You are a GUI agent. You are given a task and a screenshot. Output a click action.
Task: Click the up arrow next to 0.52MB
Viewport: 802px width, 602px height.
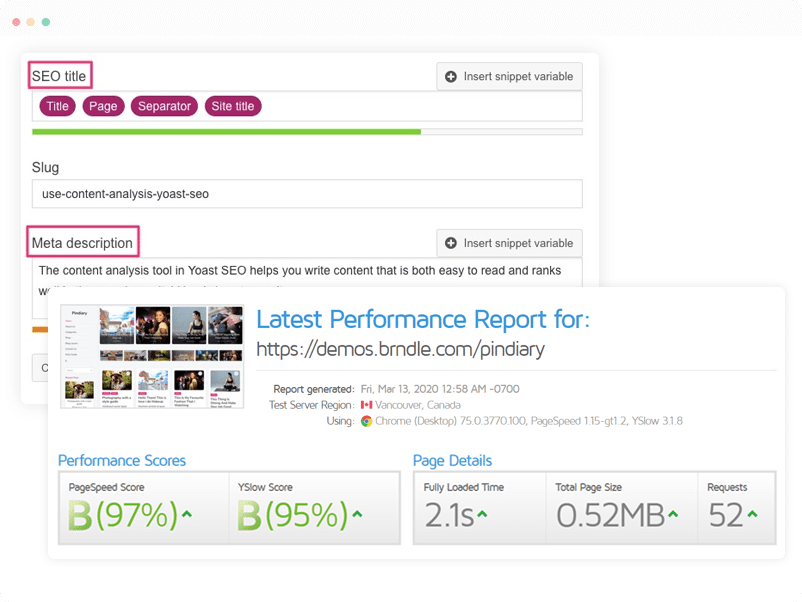point(673,514)
